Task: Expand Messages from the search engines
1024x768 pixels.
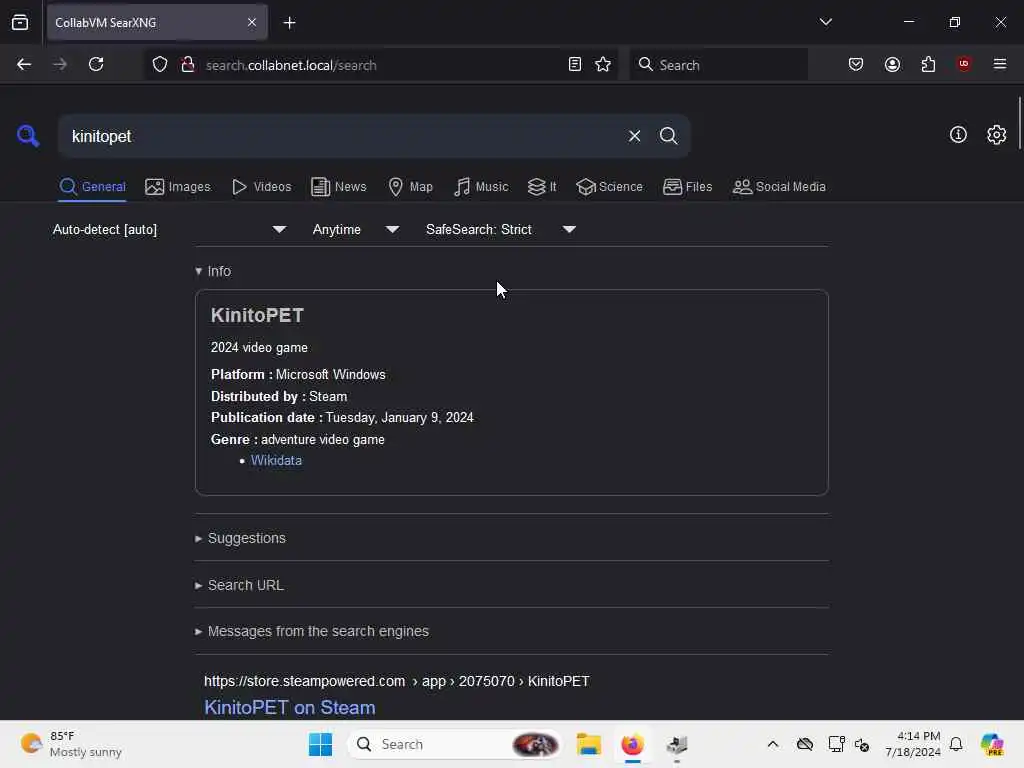Action: click(x=312, y=632)
